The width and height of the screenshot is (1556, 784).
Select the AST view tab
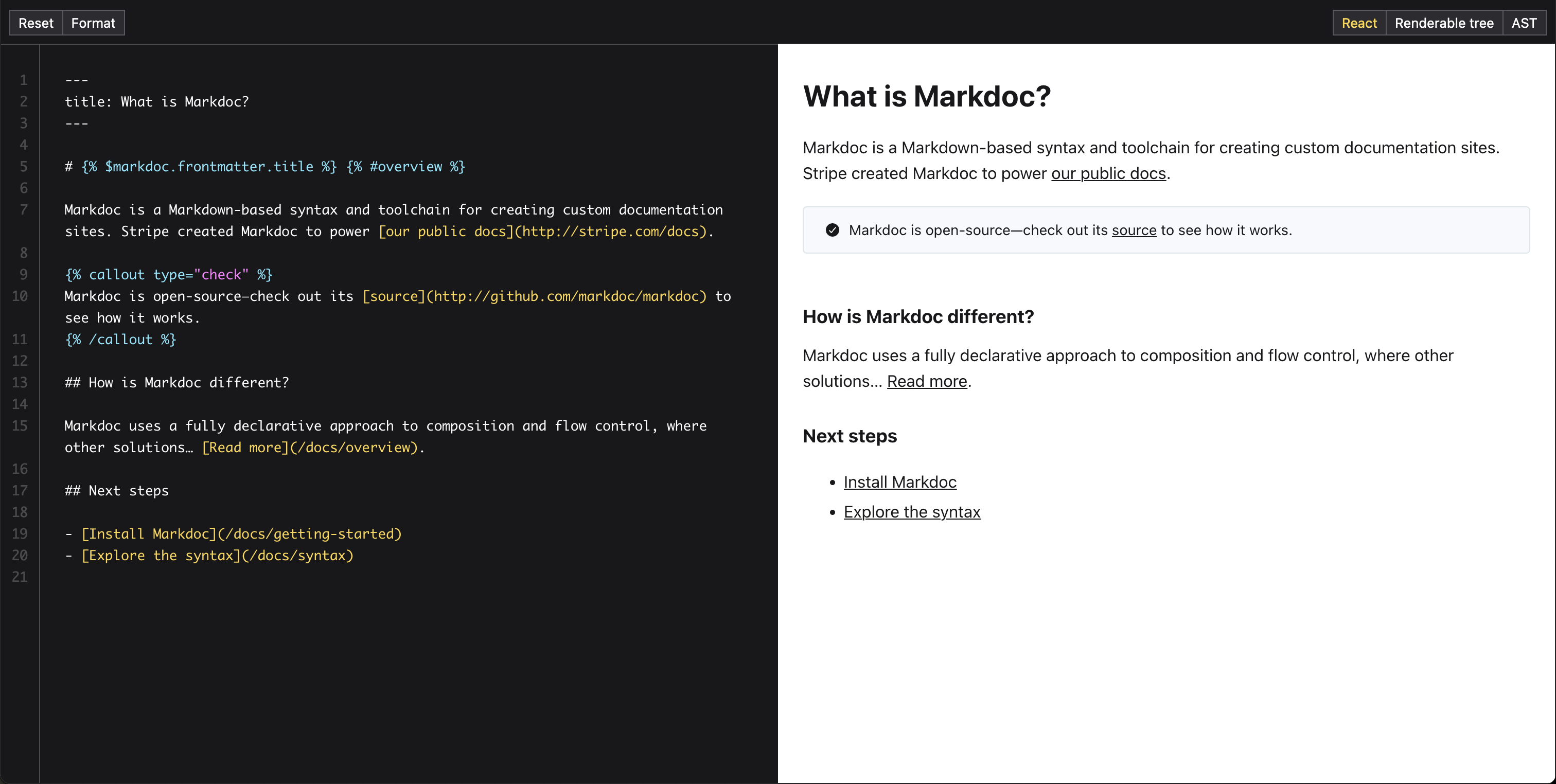1524,23
